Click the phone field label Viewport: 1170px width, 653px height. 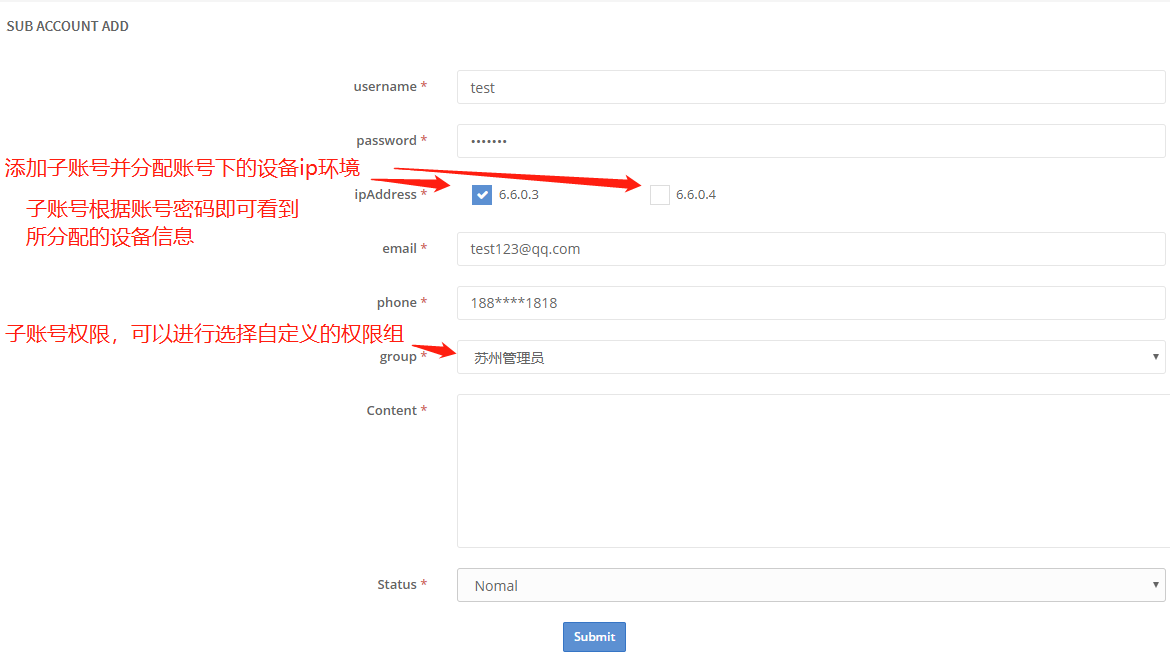397,302
